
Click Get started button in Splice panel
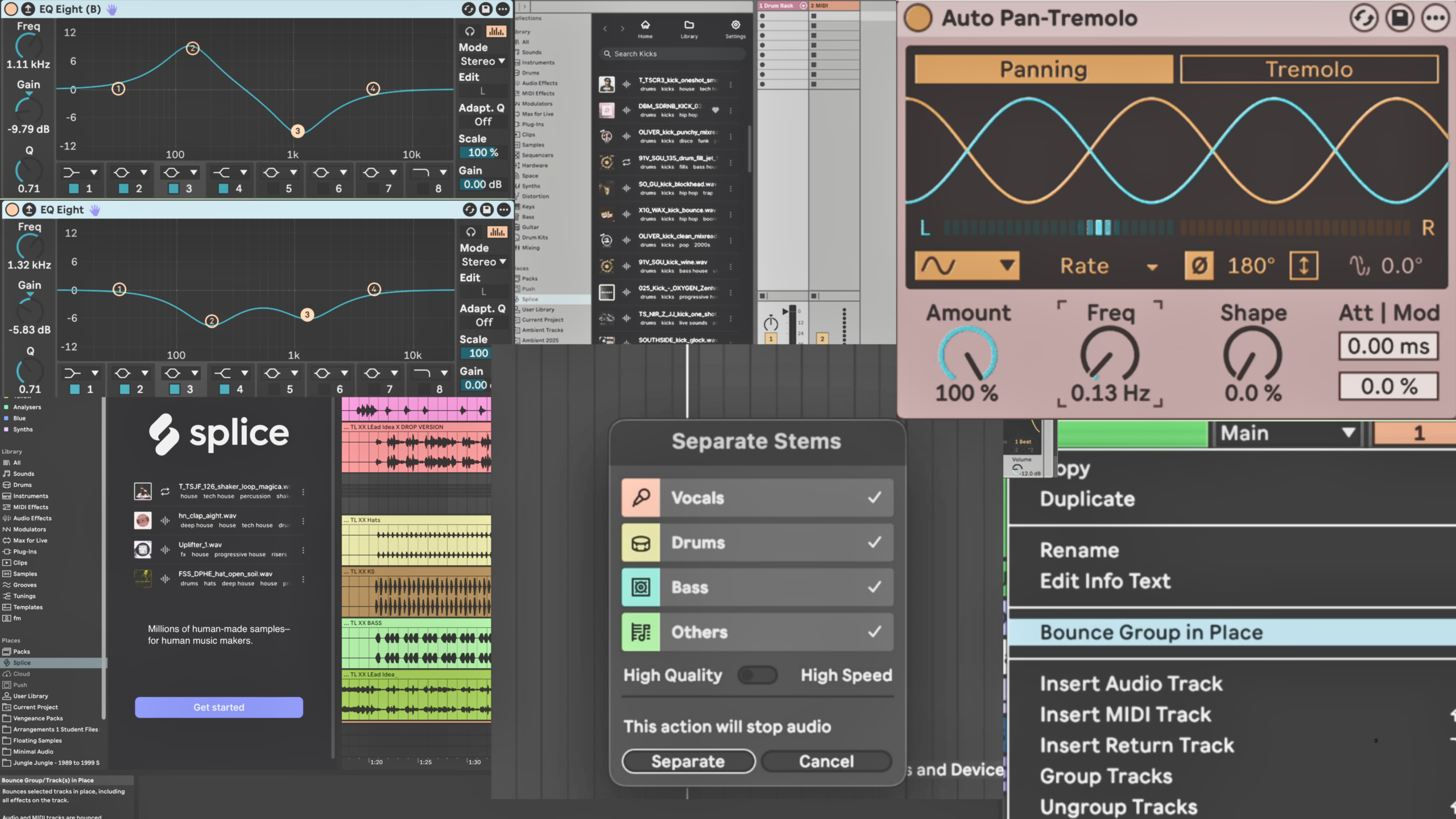(219, 707)
